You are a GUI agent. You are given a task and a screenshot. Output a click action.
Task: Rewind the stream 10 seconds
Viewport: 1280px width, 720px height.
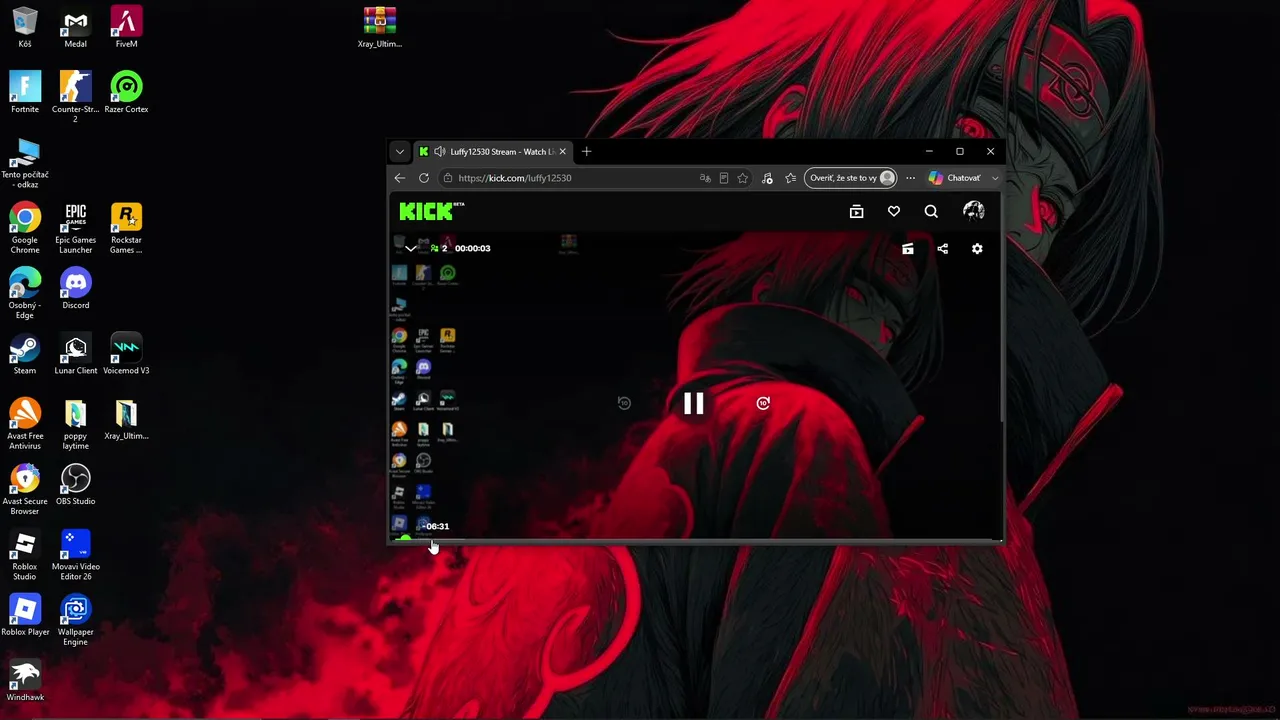tap(624, 403)
